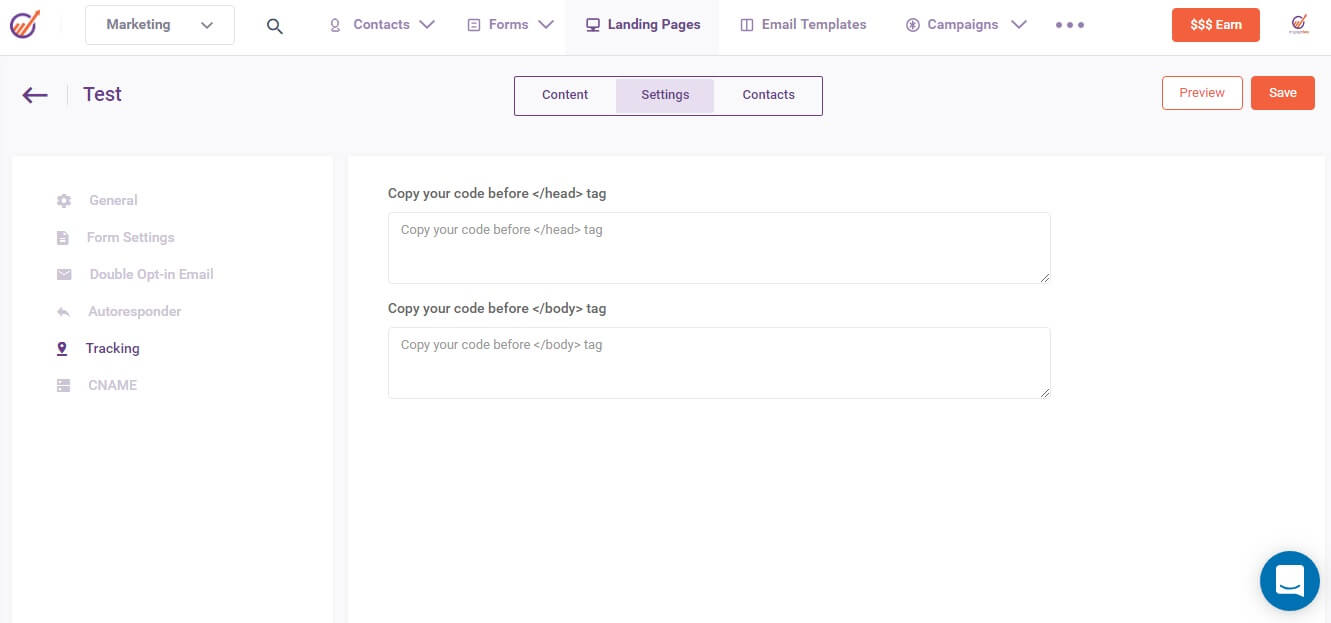Image resolution: width=1331 pixels, height=623 pixels.
Task: Open the Contacts dropdown chevron
Action: tap(428, 24)
